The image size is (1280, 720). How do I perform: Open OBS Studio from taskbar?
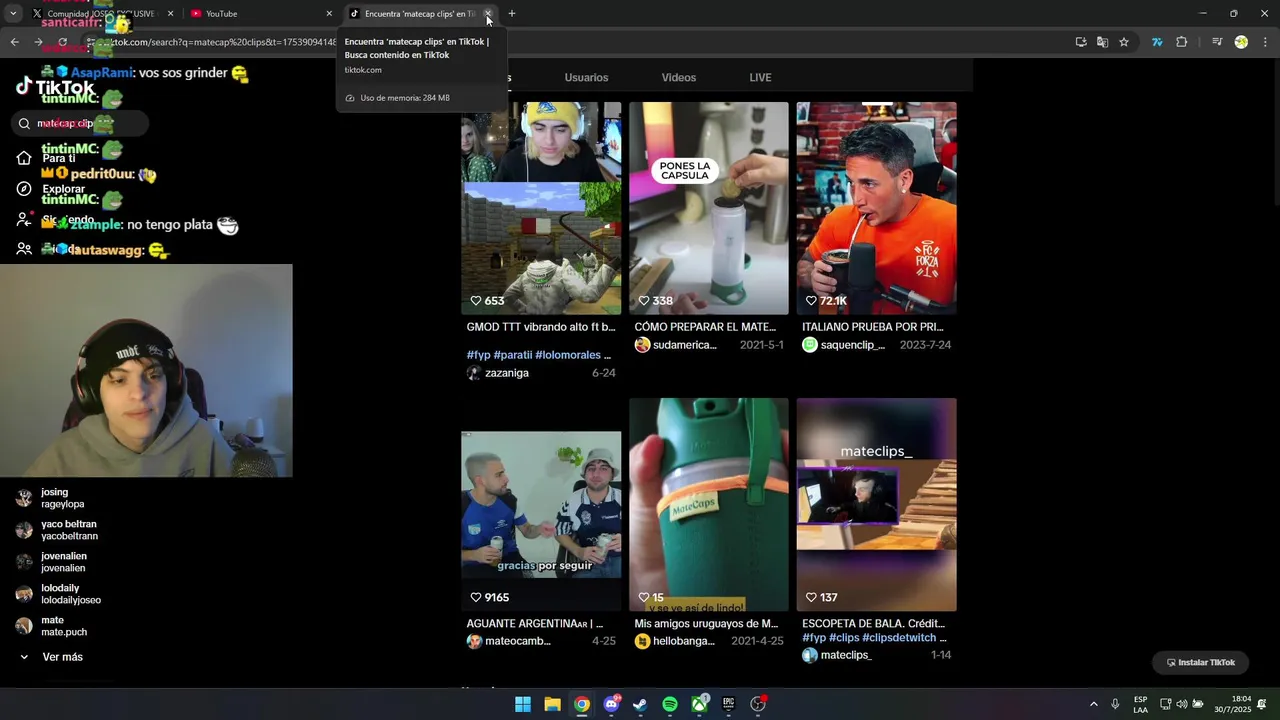pyautogui.click(x=758, y=704)
